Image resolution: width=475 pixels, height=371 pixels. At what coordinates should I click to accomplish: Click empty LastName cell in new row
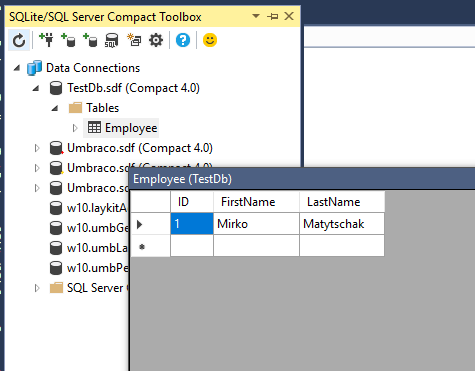[x=342, y=246]
